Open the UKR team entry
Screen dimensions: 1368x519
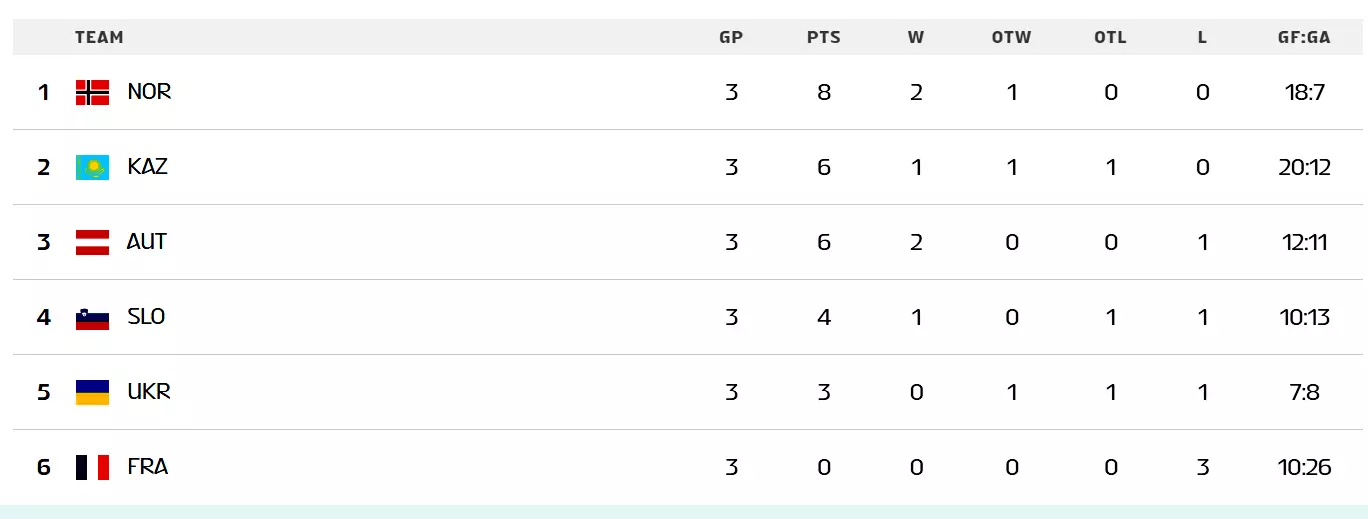(149, 392)
